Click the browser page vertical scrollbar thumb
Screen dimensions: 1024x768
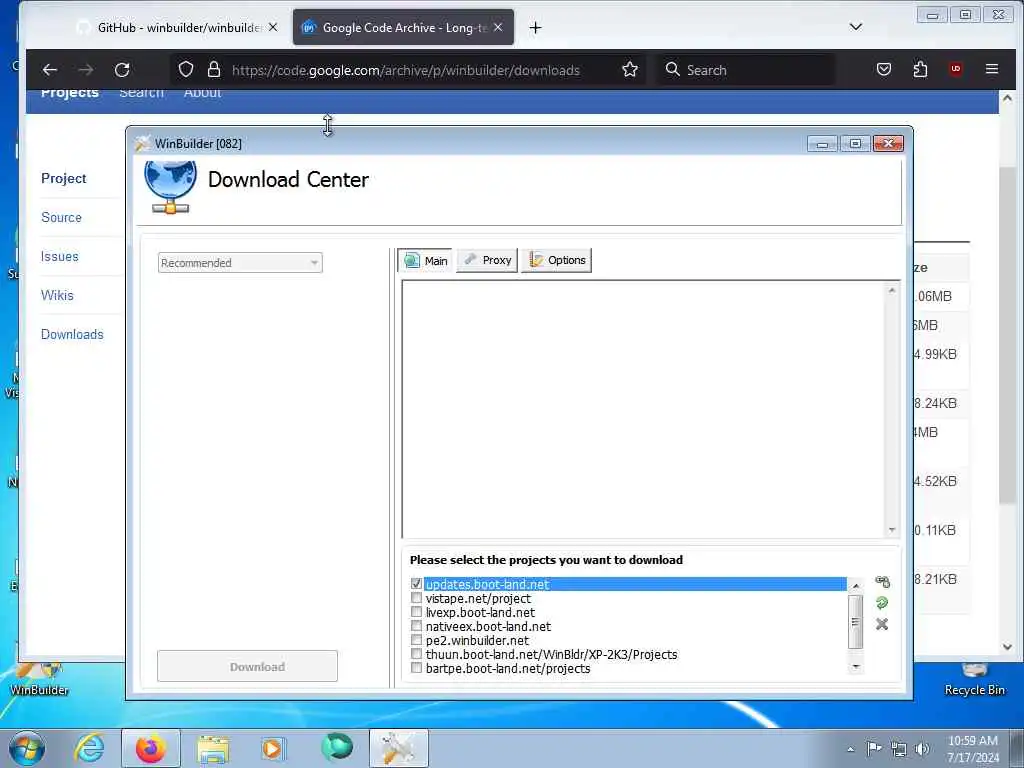point(1007,336)
